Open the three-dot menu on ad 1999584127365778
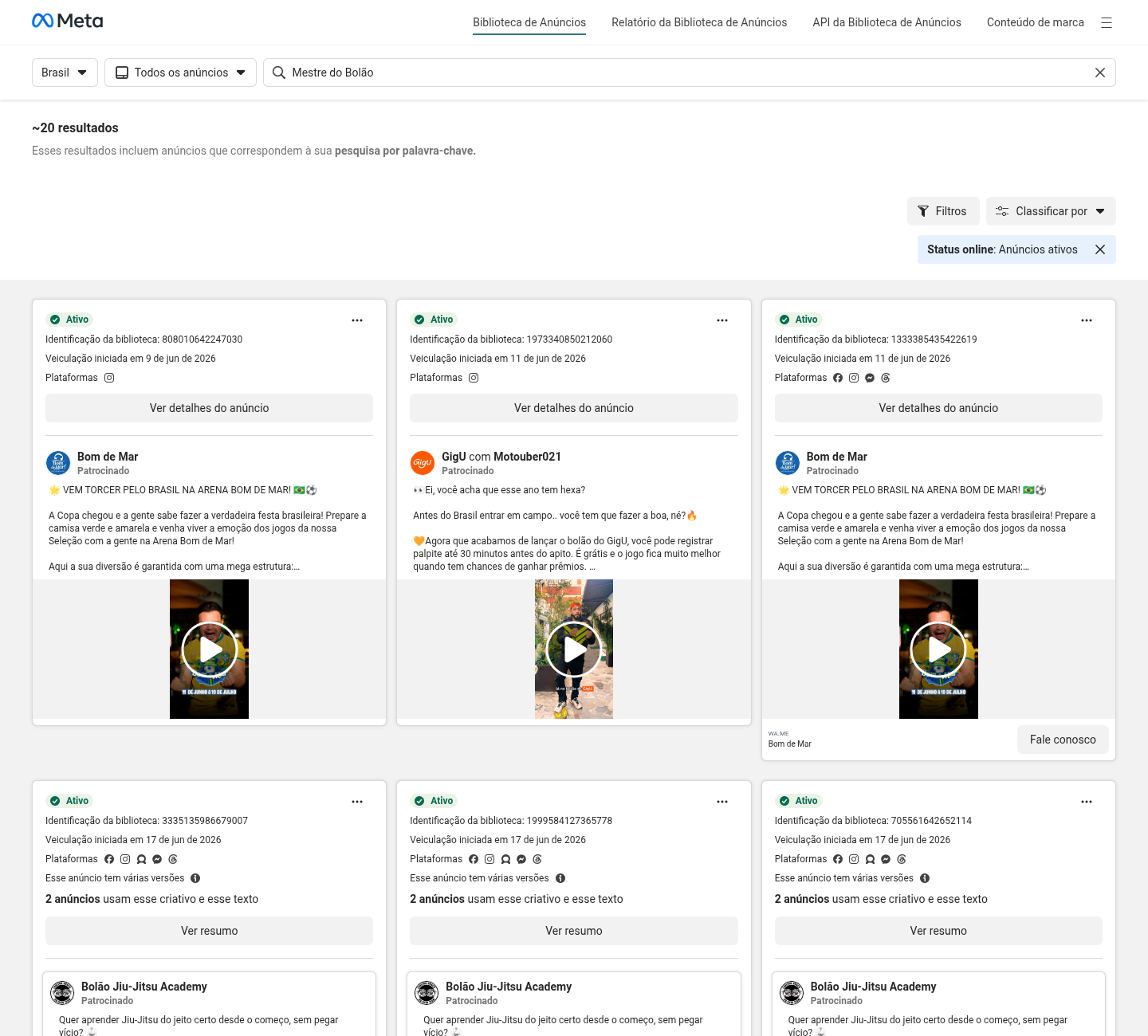This screenshot has height=1036, width=1148. 722,802
